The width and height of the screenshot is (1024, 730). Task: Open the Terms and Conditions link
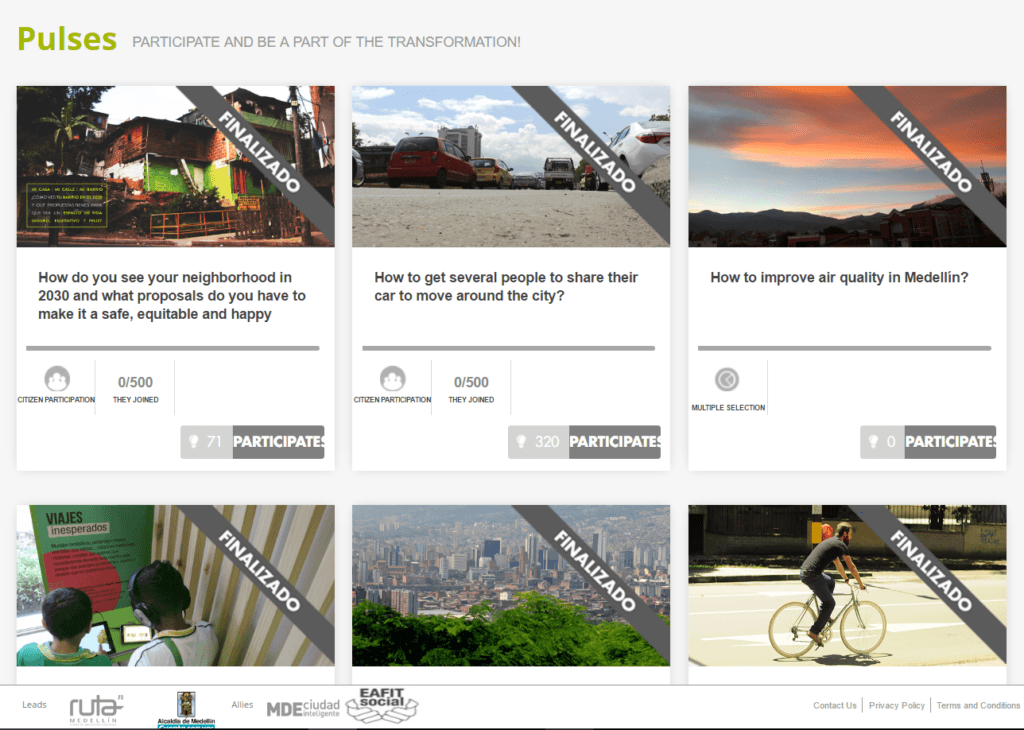pyautogui.click(x=977, y=706)
